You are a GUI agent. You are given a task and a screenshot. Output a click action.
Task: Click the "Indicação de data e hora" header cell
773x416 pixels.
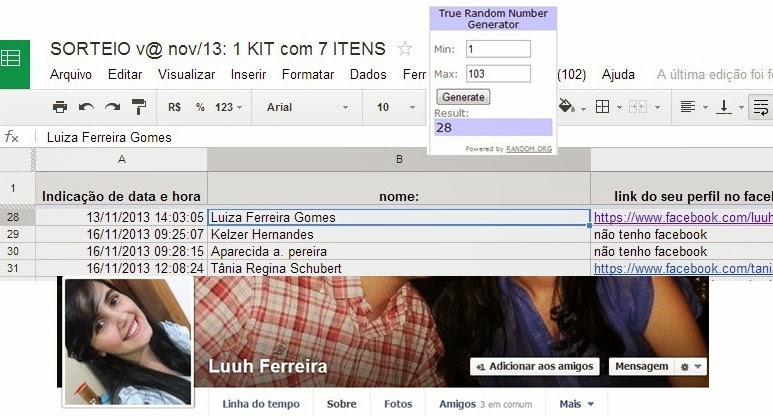pos(121,188)
